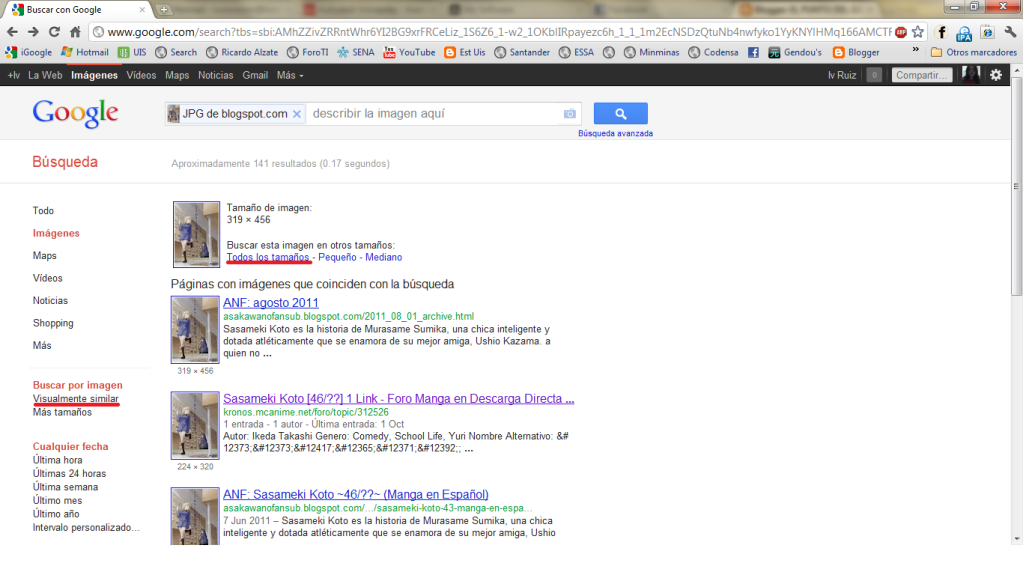Click the Mediano size link
This screenshot has width=1023, height=575.
tap(384, 257)
